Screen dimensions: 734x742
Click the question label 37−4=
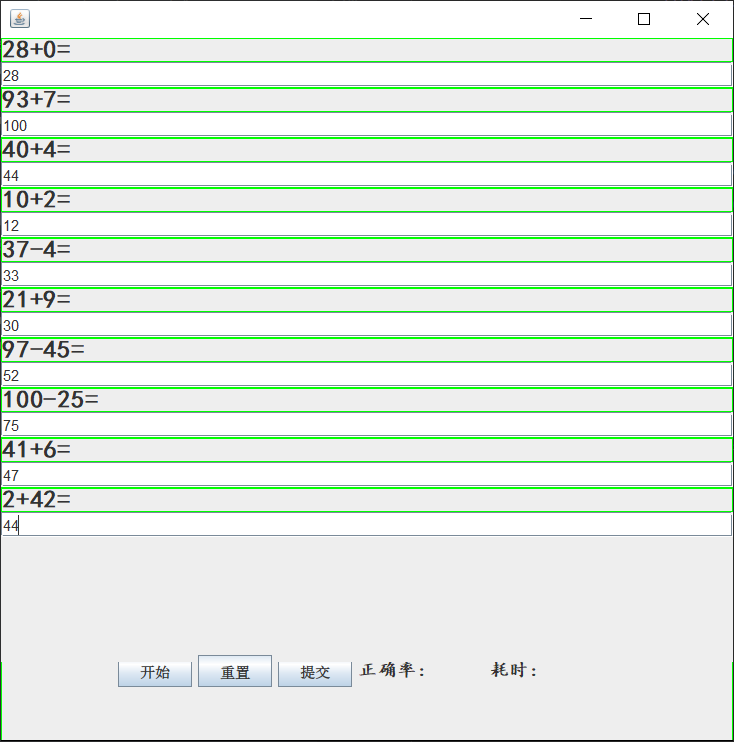[x=367, y=250]
